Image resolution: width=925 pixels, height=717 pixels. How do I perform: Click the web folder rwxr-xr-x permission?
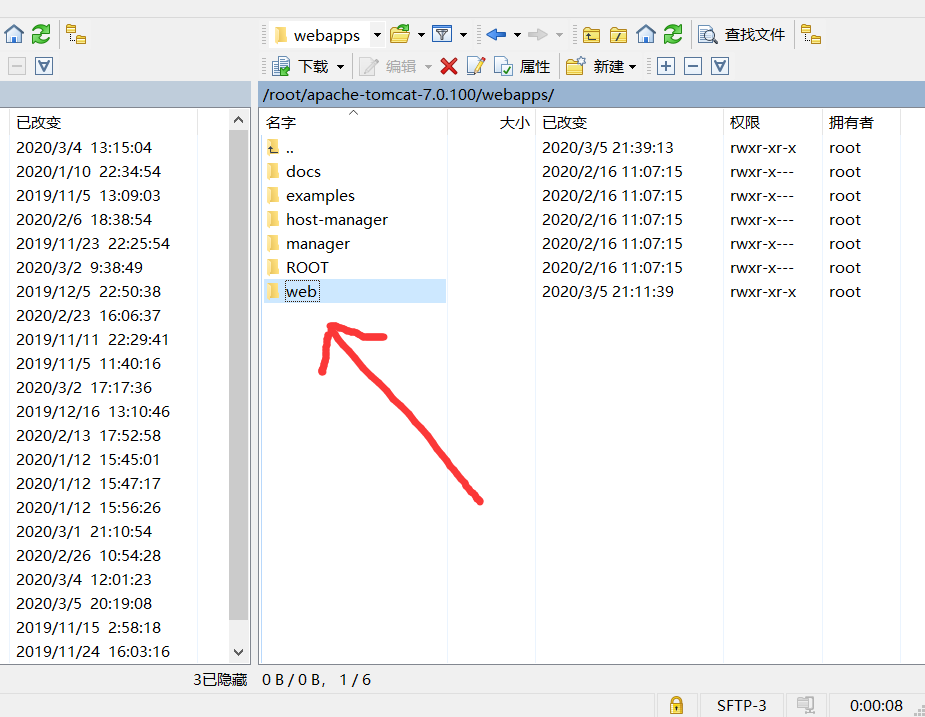click(x=763, y=292)
